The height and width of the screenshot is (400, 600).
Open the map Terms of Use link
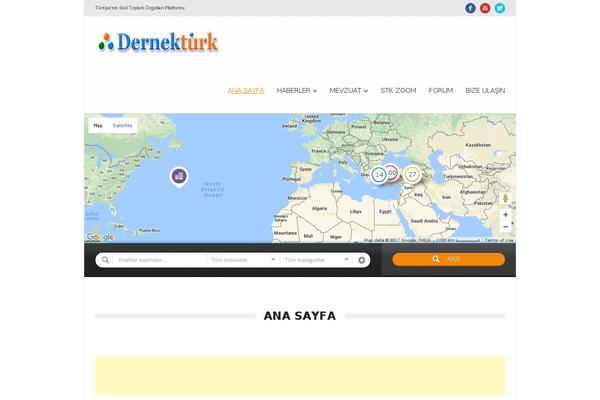point(499,240)
